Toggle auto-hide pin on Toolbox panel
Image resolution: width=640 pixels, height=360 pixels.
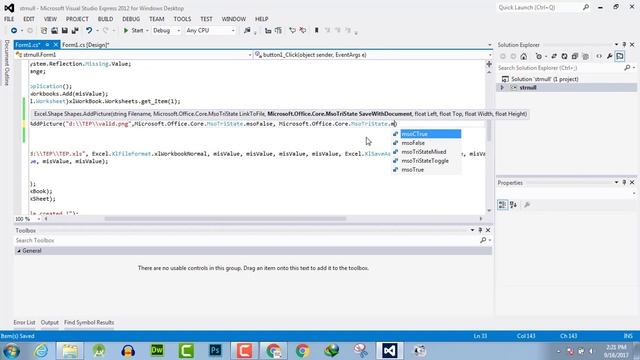click(480, 230)
